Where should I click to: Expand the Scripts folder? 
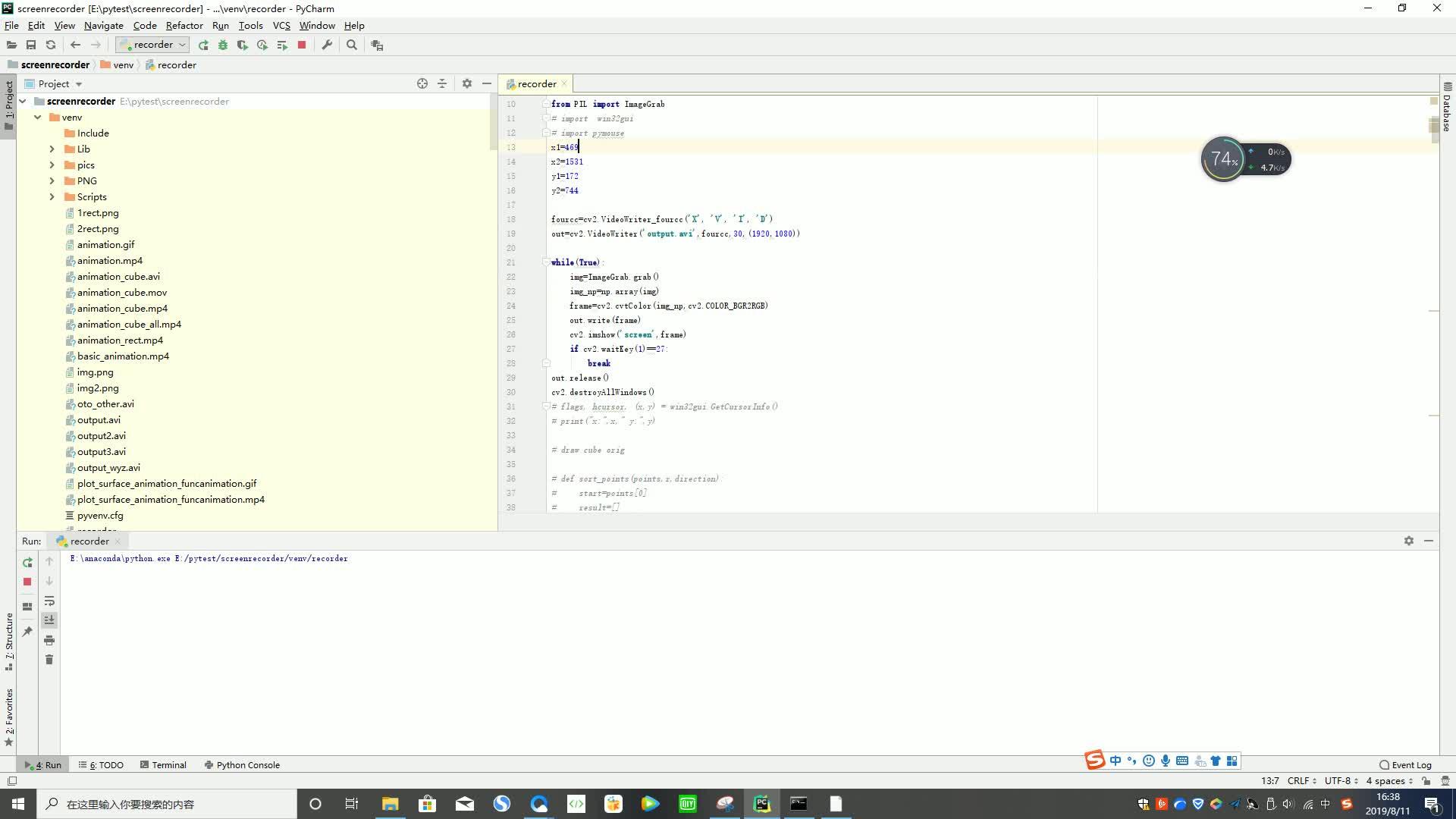point(52,196)
